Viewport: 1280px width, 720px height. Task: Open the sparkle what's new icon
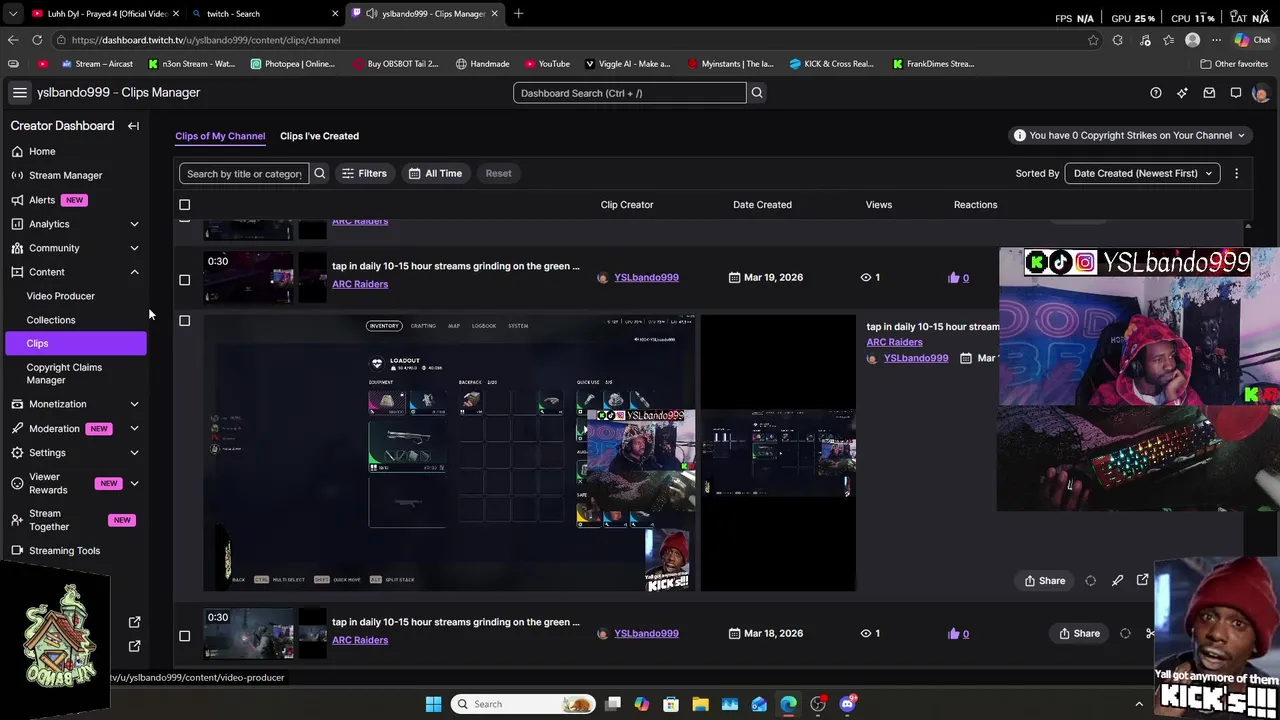click(1182, 93)
